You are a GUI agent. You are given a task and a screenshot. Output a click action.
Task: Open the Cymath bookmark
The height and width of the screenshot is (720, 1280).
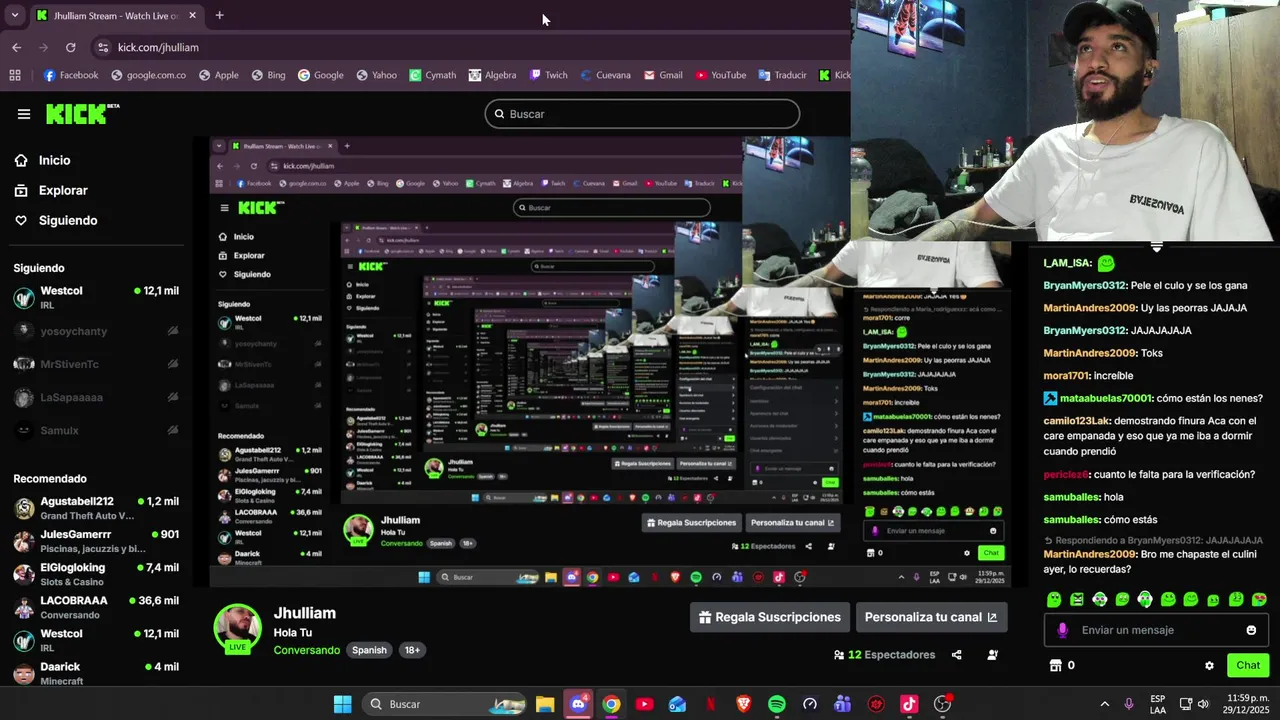point(432,75)
